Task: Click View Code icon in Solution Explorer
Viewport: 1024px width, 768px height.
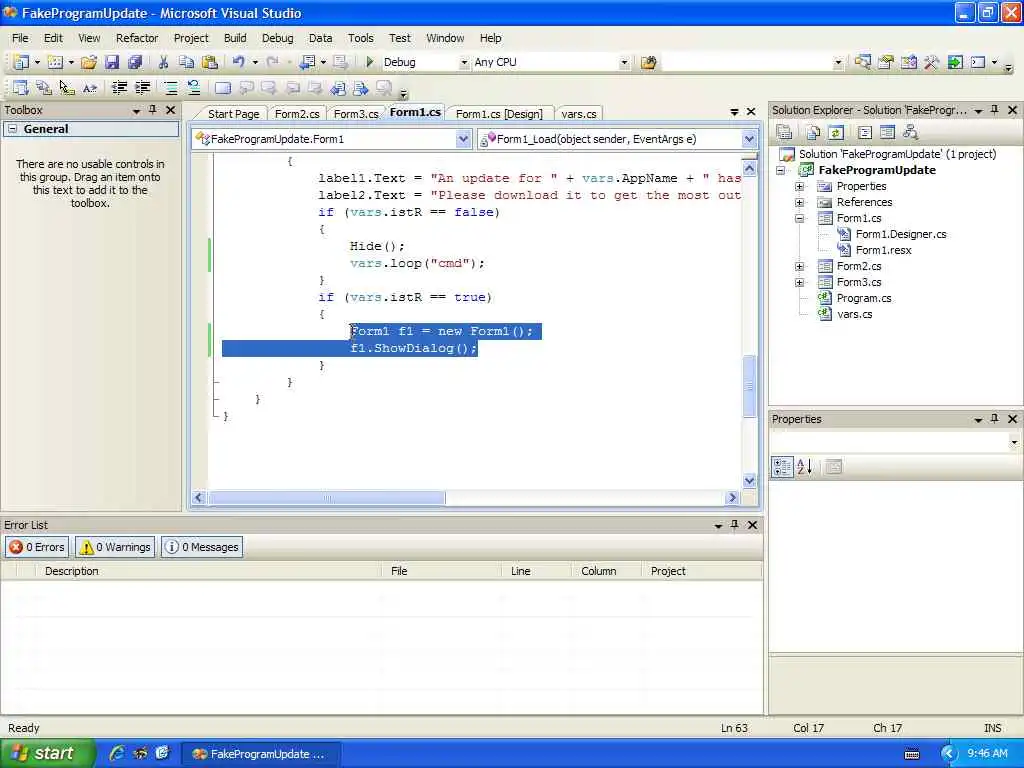Action: pos(865,133)
